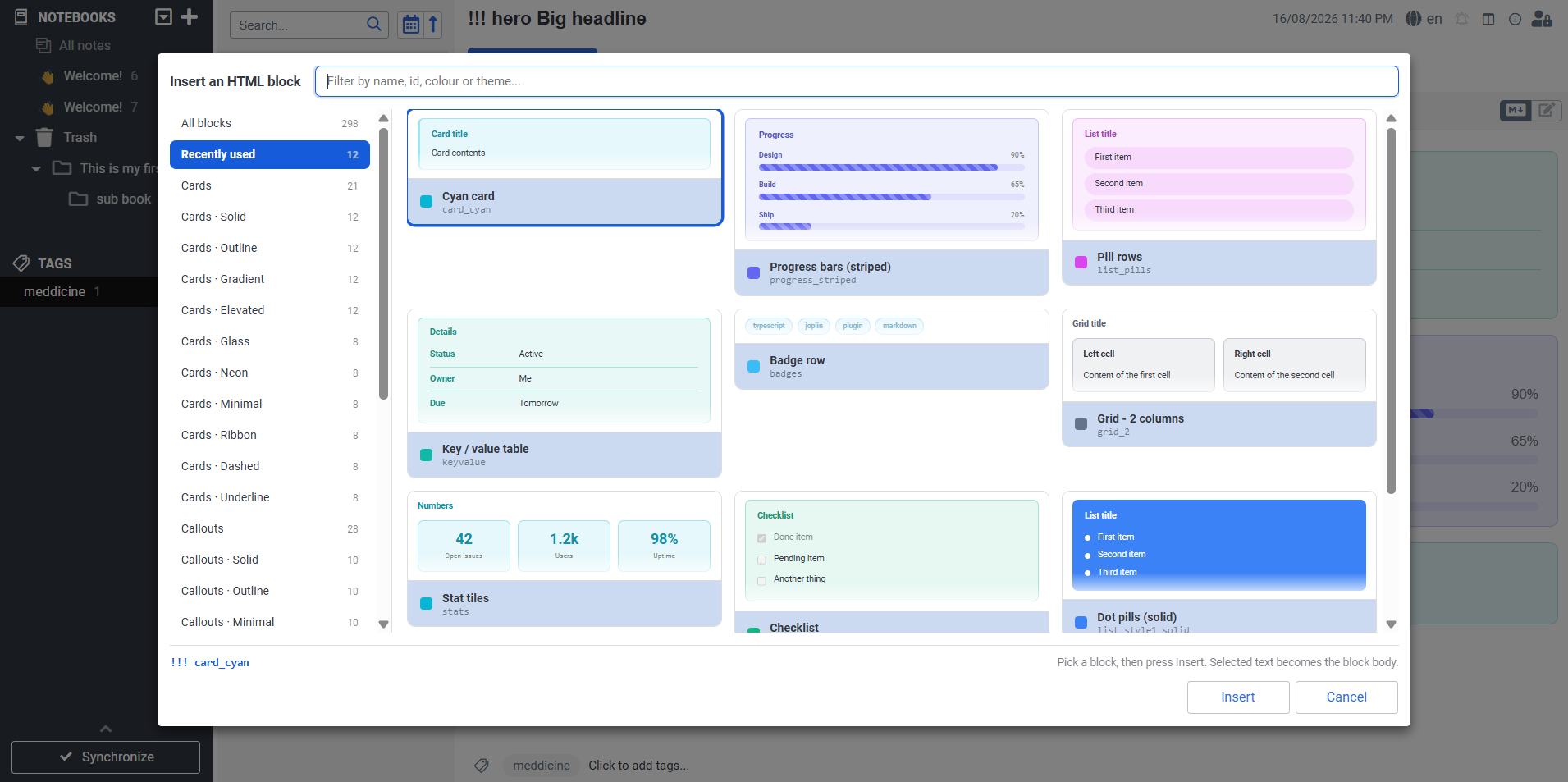Select the Badge row block
The width and height of the screenshot is (1568, 782).
click(892, 349)
